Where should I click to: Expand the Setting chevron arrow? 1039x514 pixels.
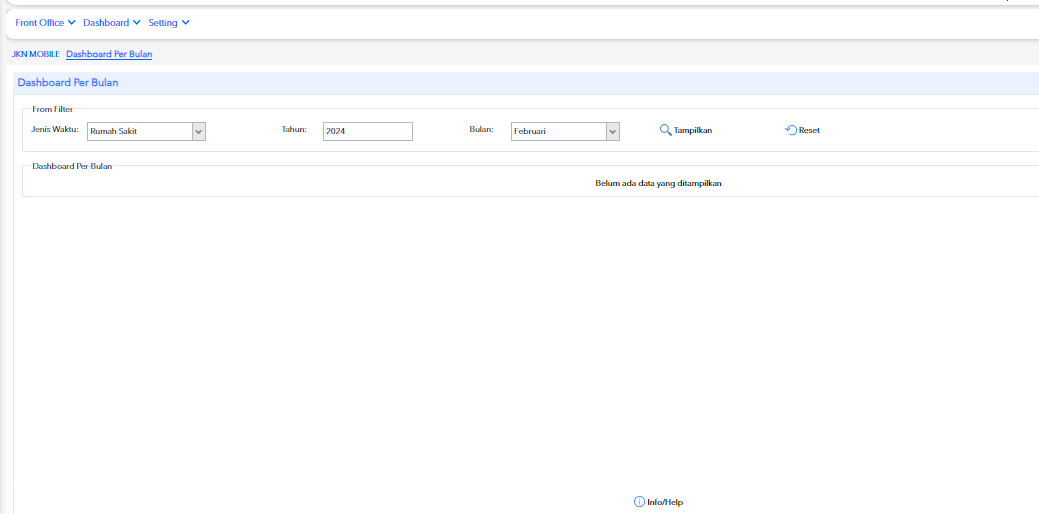click(x=186, y=23)
